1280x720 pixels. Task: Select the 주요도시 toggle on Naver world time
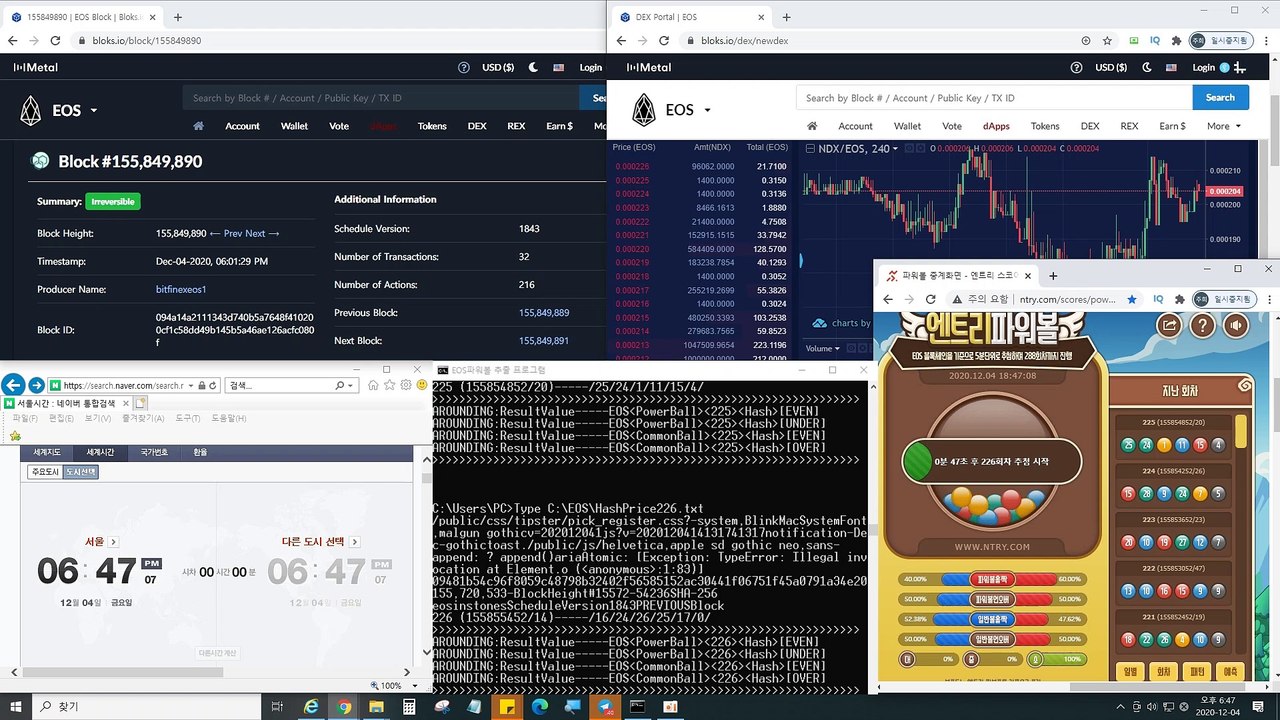click(x=46, y=472)
